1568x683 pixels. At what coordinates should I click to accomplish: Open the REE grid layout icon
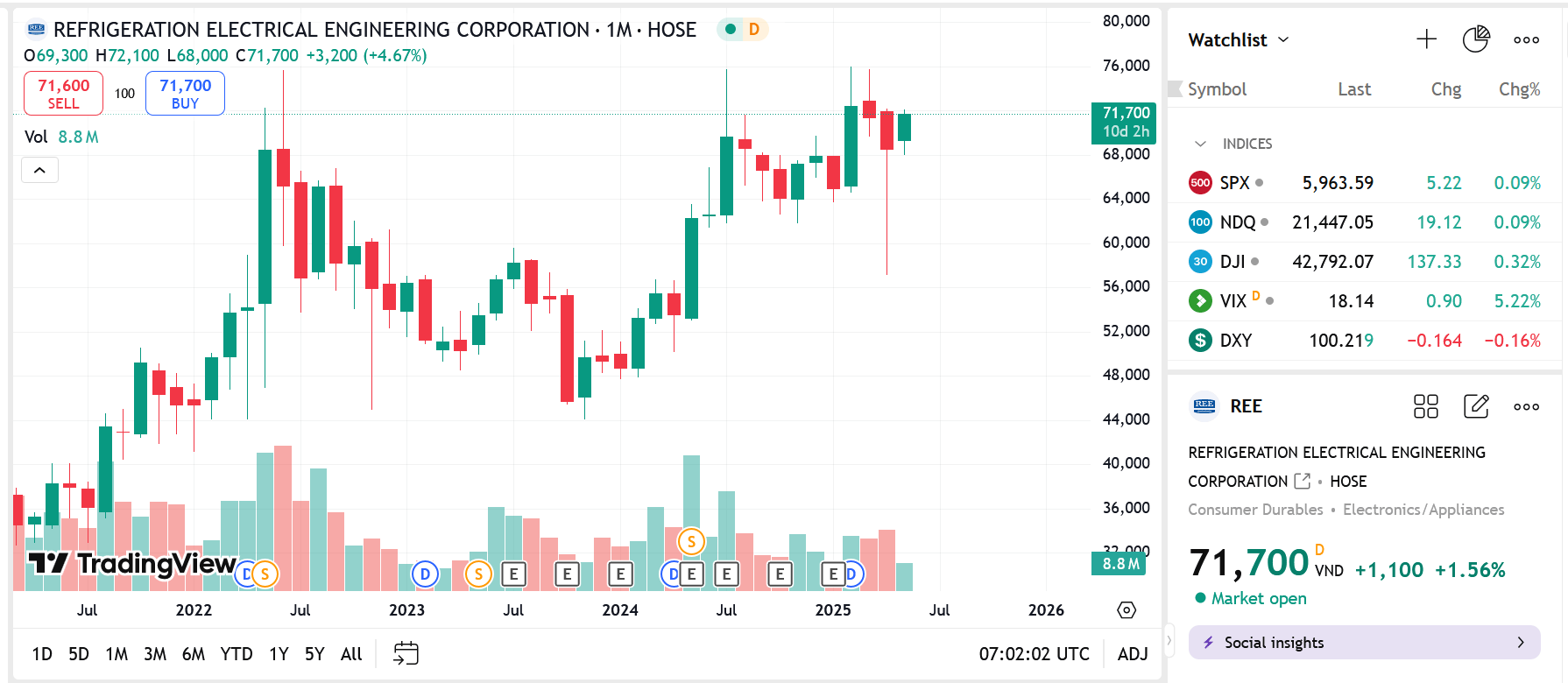pyautogui.click(x=1426, y=406)
